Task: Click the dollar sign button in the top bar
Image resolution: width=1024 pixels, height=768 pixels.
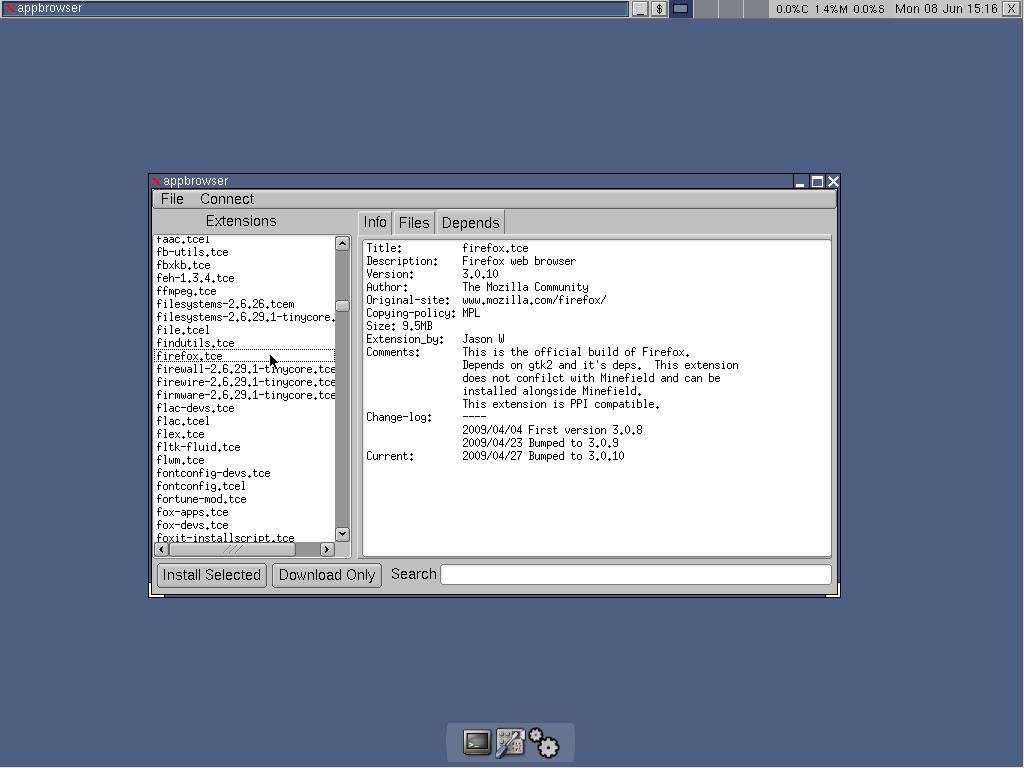Action: point(660,8)
